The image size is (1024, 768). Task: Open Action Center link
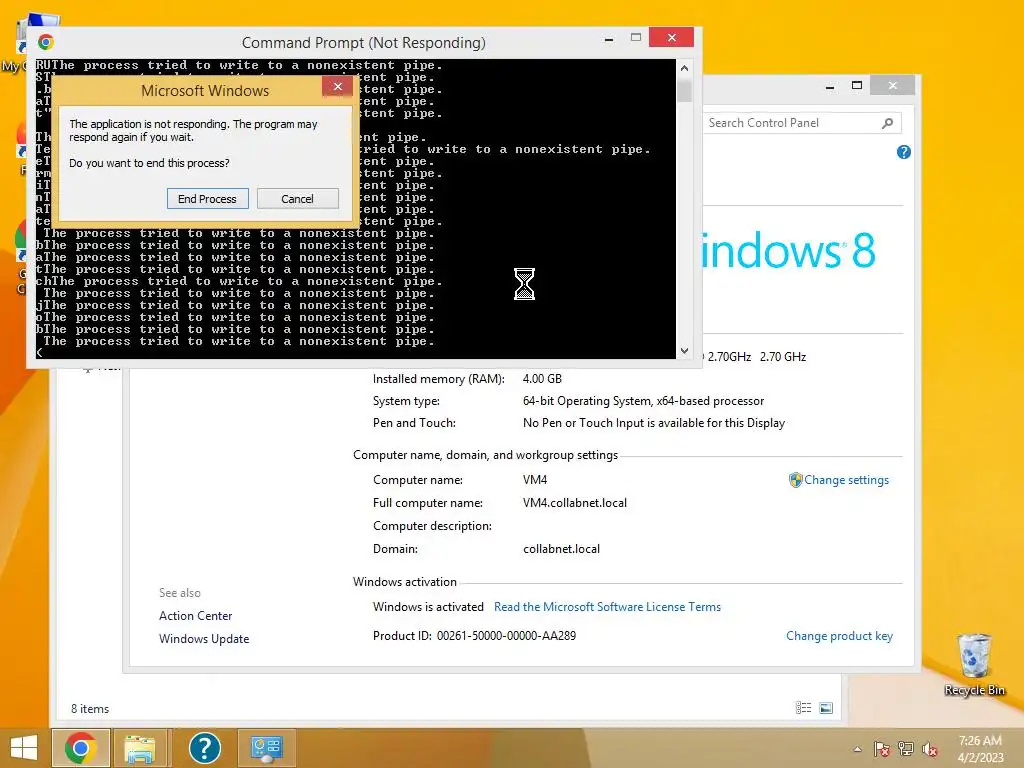[x=195, y=616]
